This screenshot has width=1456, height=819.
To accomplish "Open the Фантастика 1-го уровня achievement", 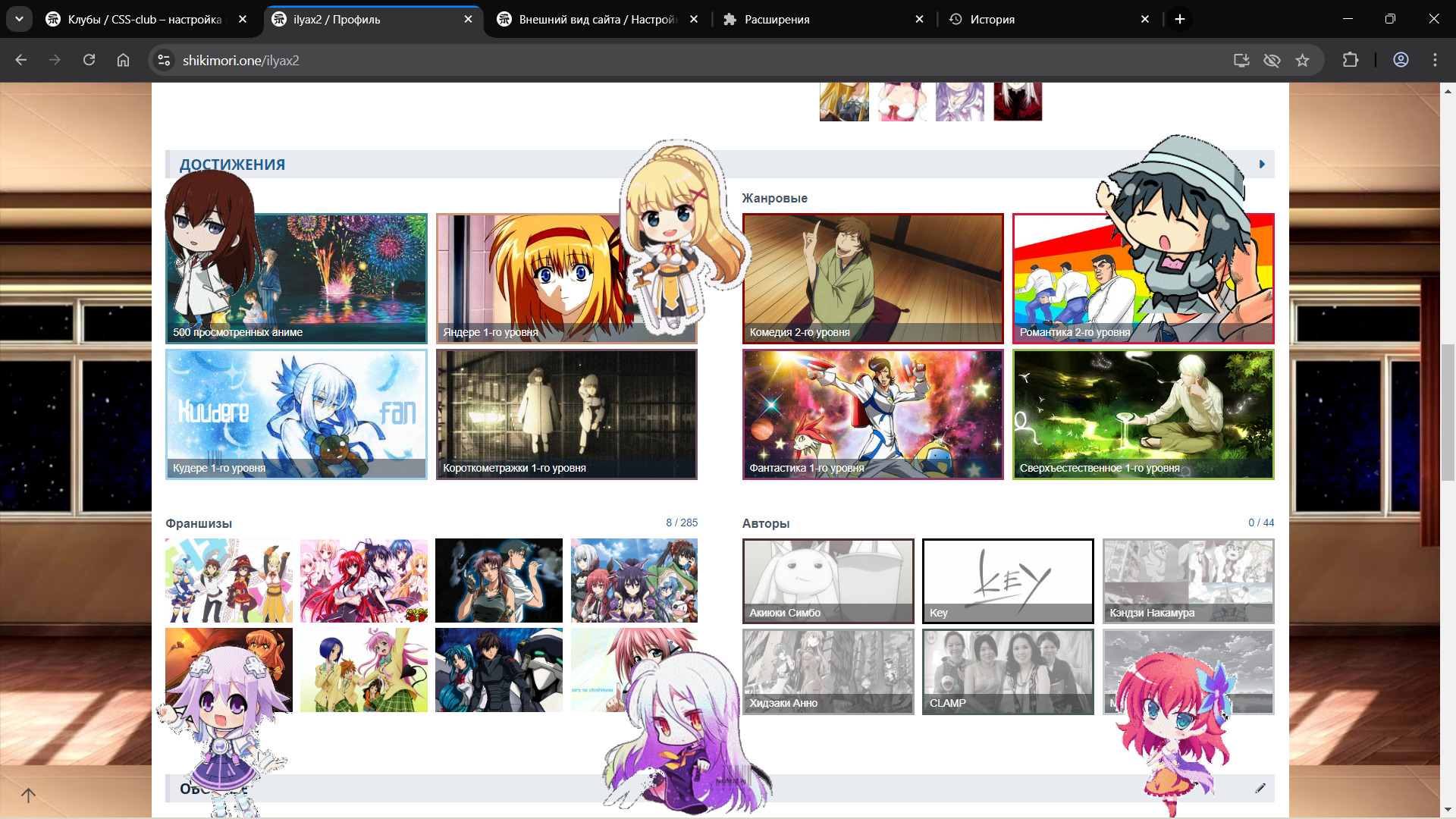I will pos(873,414).
